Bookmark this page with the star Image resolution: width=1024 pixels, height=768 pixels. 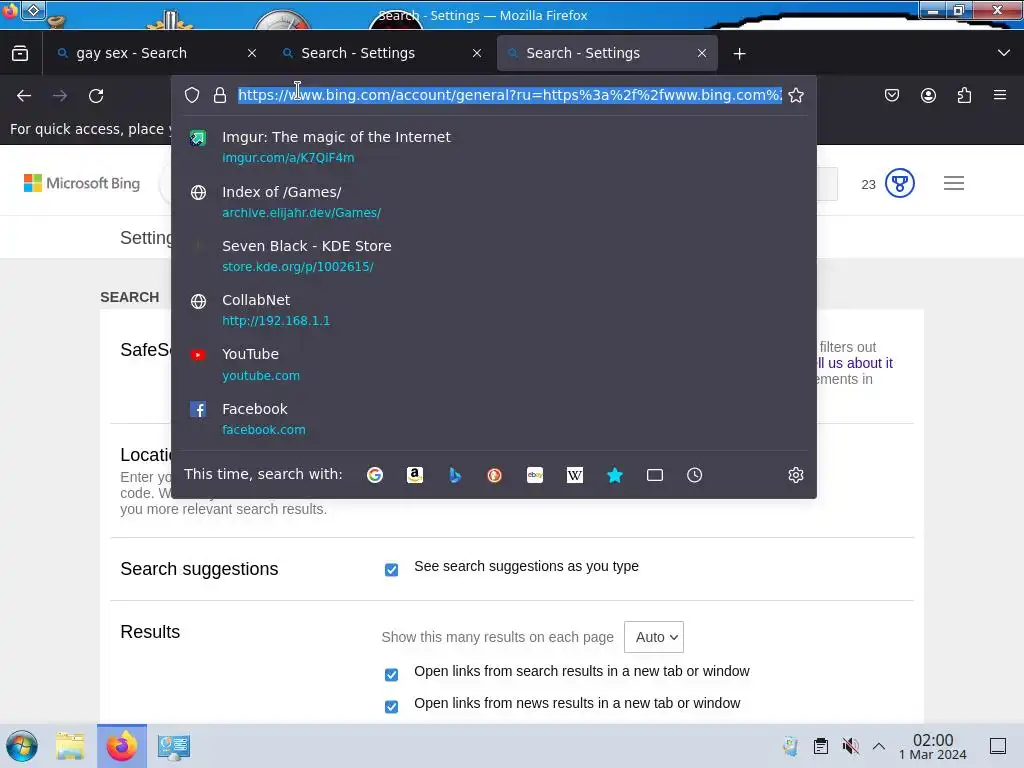click(795, 95)
